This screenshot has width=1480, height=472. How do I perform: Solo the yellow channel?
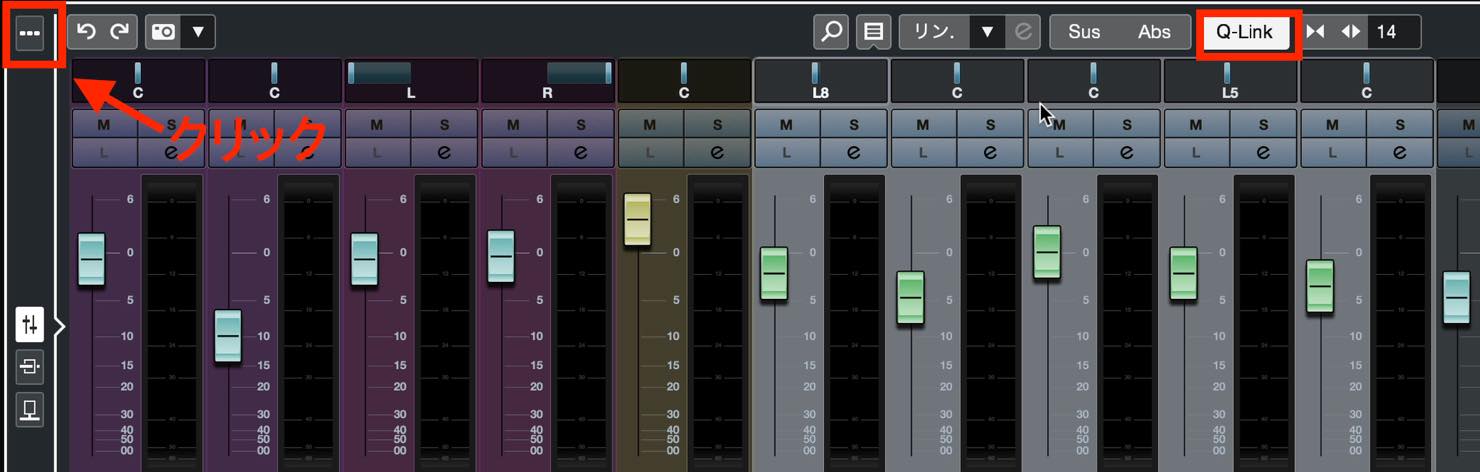point(717,125)
